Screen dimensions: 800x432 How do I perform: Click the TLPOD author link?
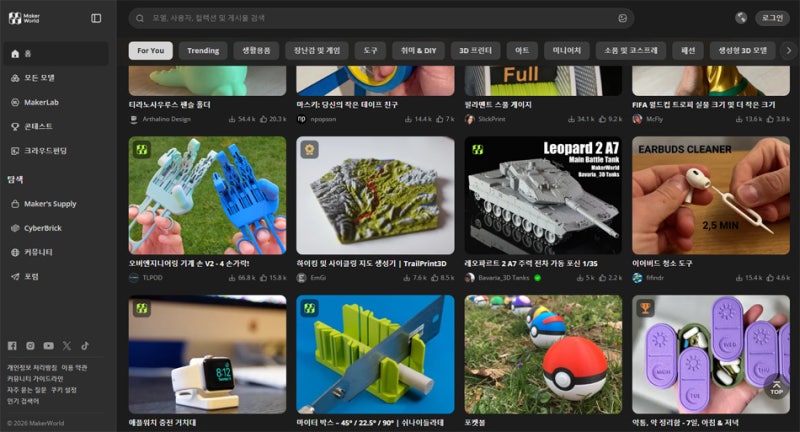coord(153,278)
